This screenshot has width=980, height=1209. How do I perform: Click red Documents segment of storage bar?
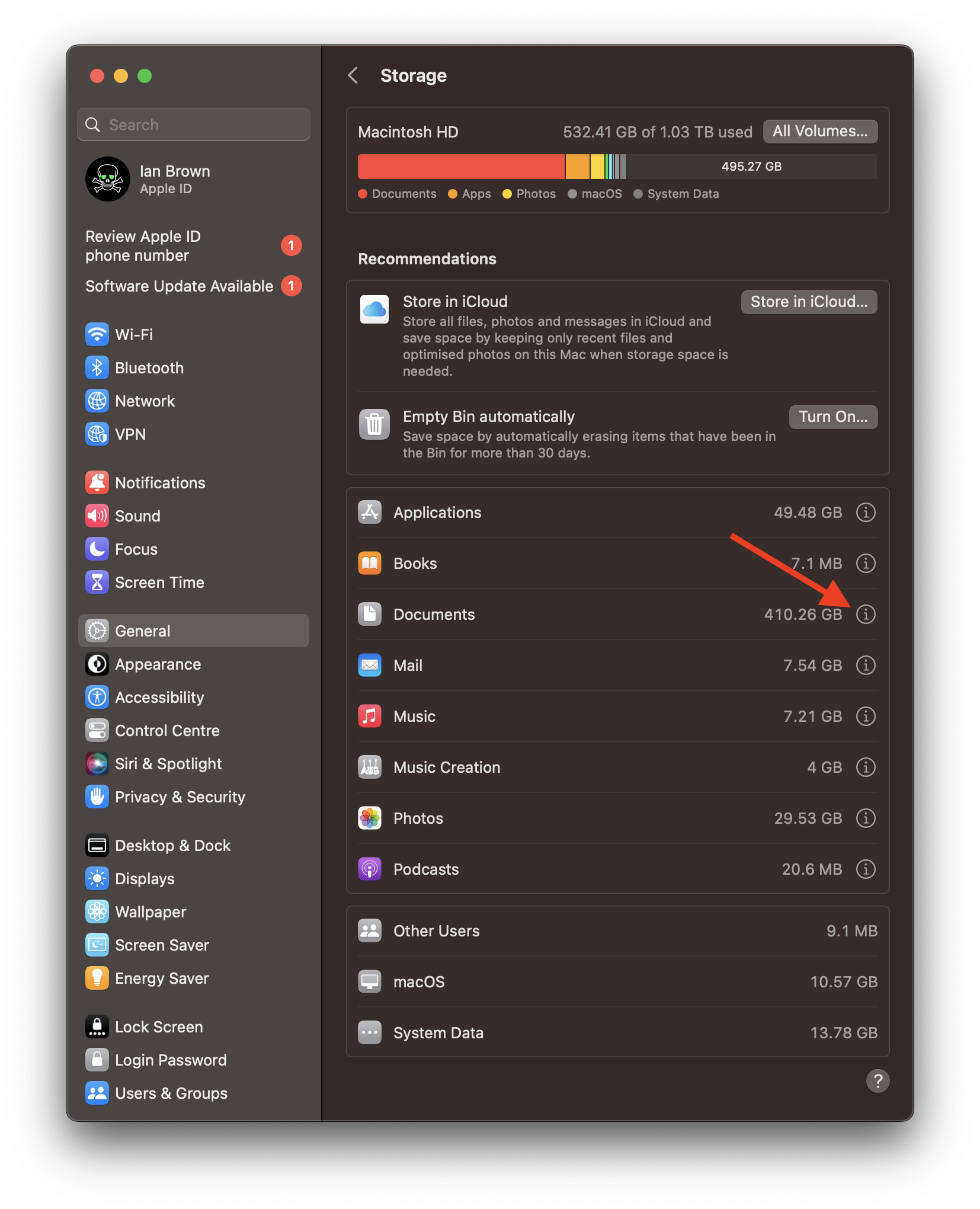coord(461,167)
